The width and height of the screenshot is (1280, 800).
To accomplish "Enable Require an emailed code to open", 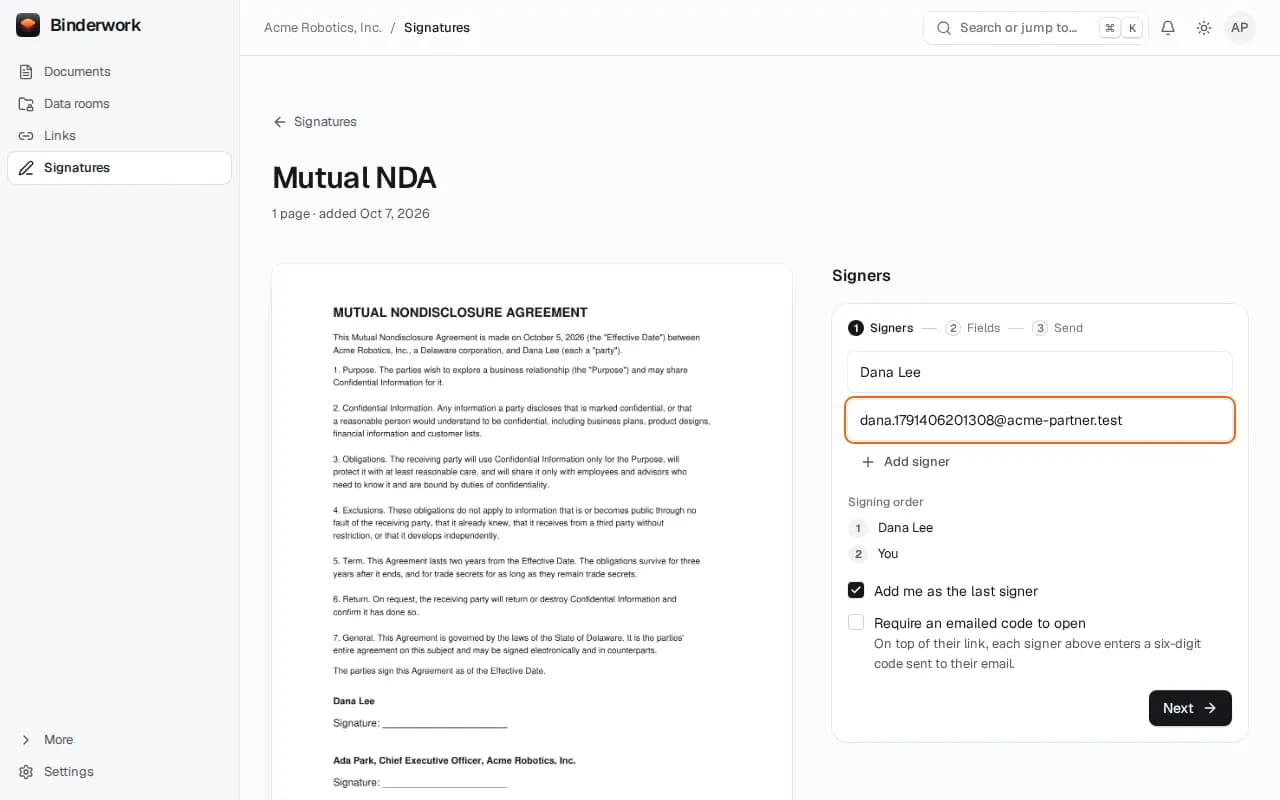I will click(x=856, y=623).
